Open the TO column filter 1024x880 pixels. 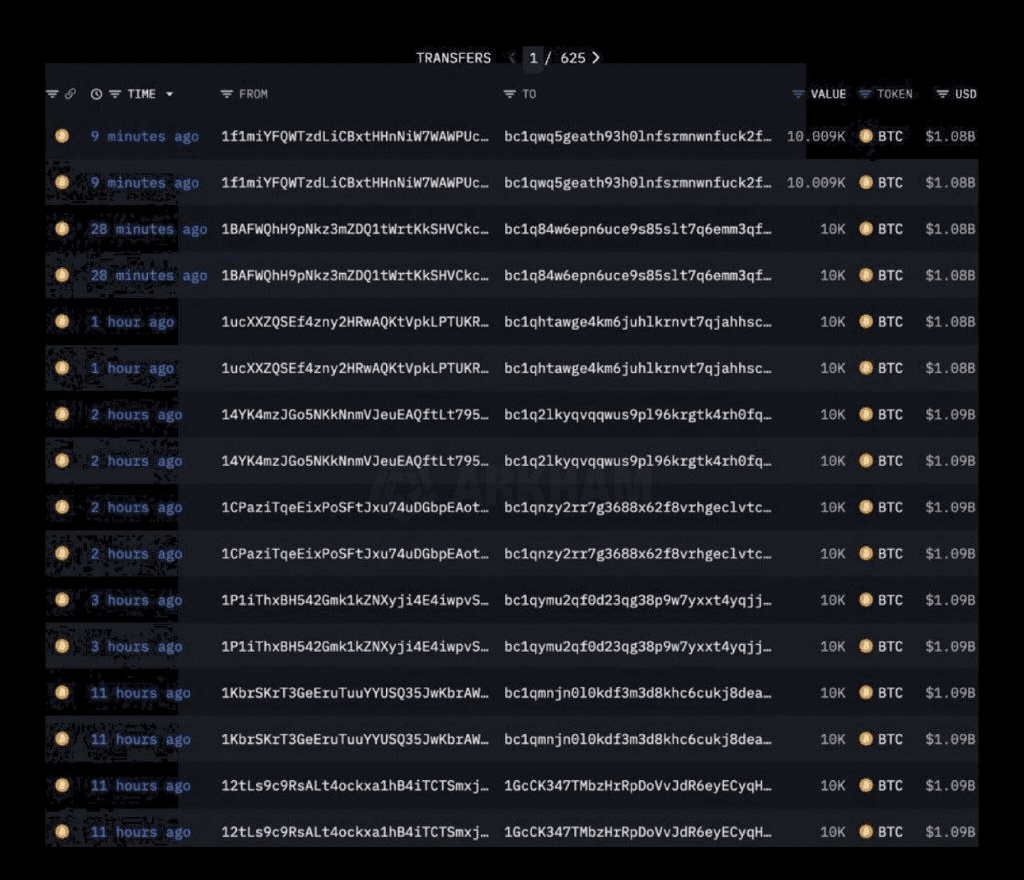(x=510, y=94)
